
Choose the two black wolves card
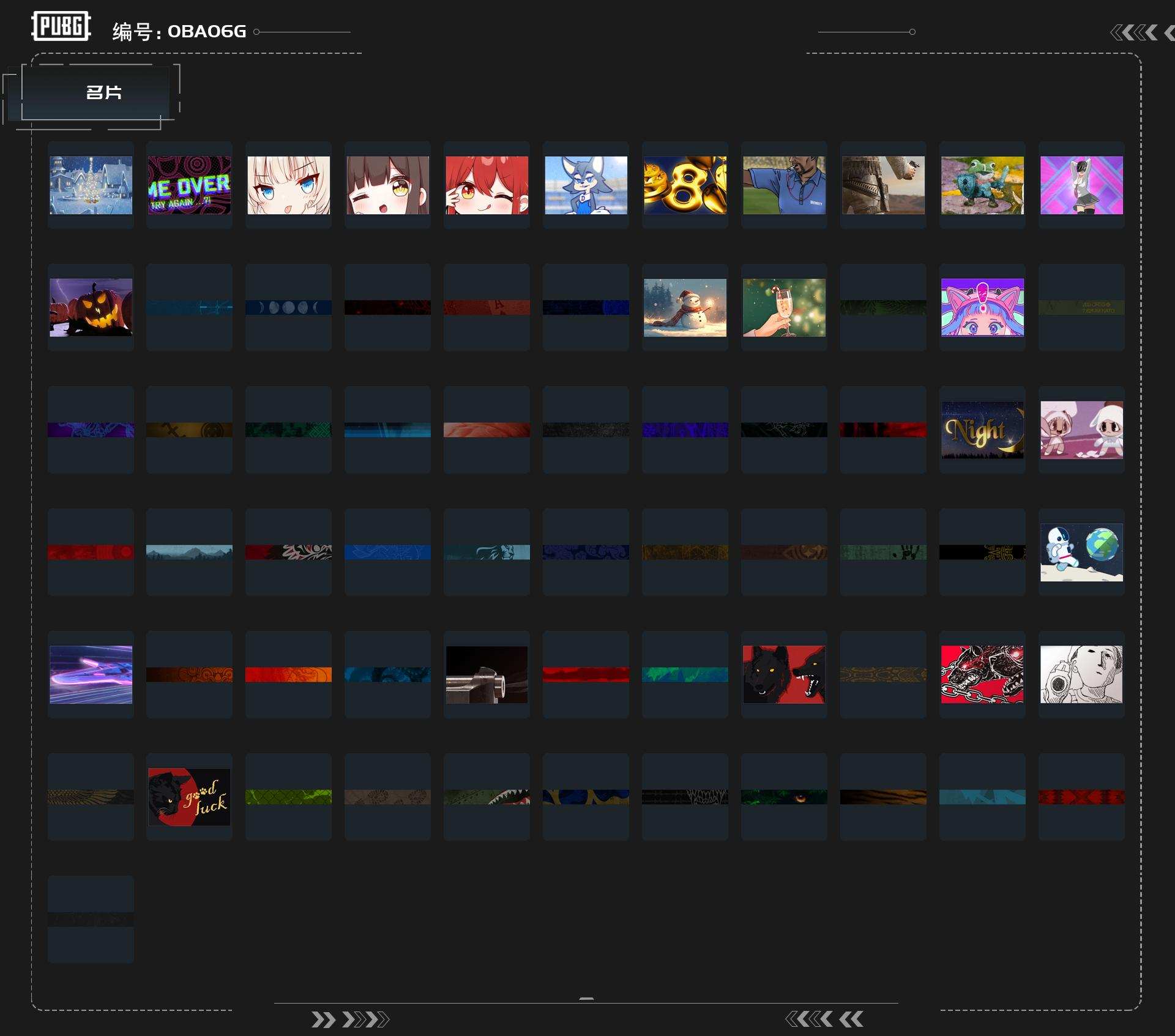(x=784, y=674)
